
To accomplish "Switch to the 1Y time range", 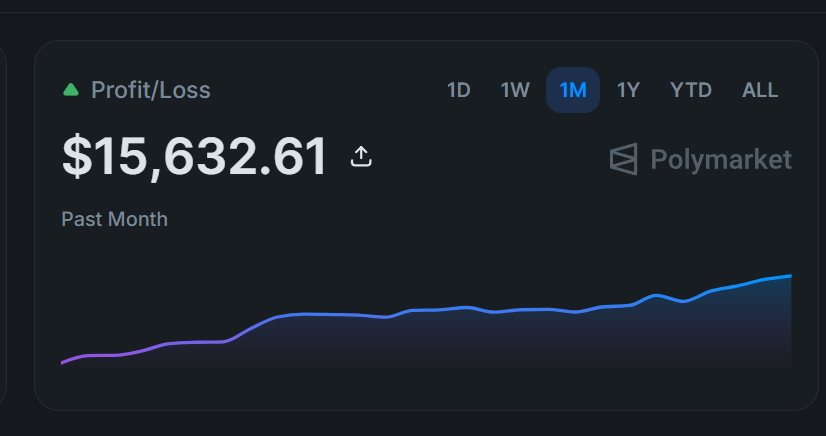I will 628,90.
